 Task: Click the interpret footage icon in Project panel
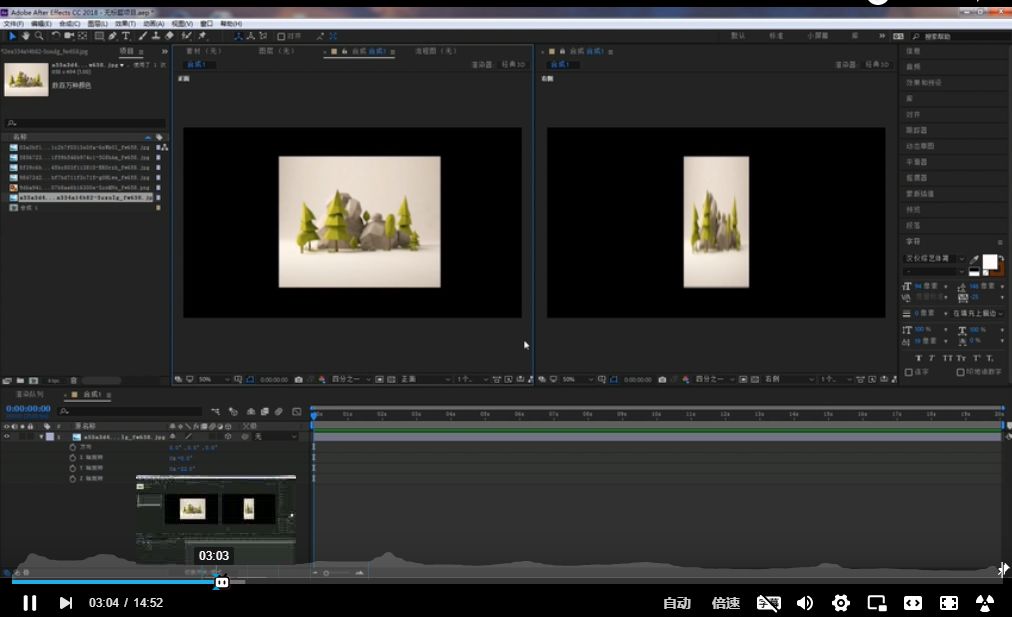click(x=7, y=381)
